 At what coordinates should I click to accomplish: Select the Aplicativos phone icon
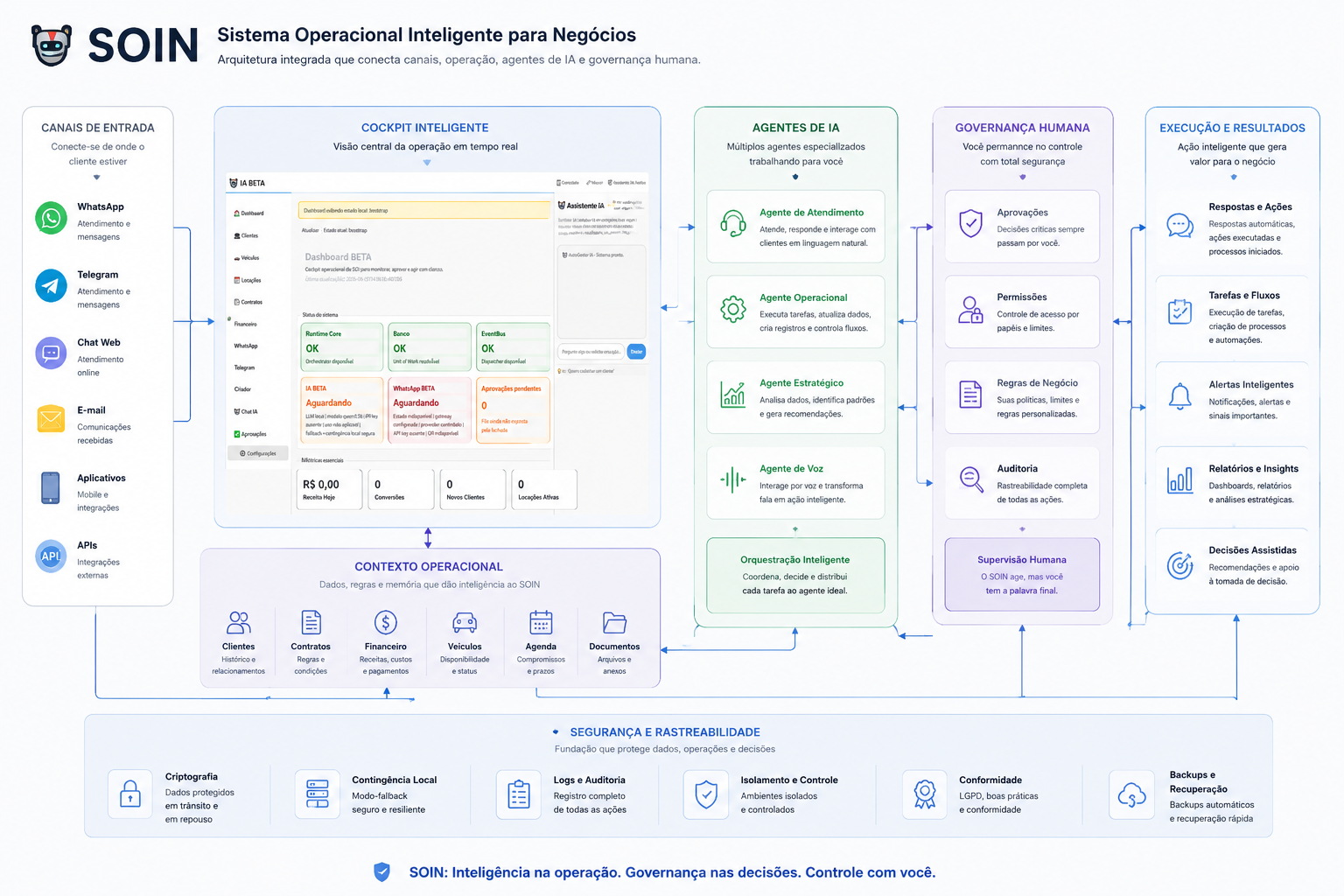51,488
